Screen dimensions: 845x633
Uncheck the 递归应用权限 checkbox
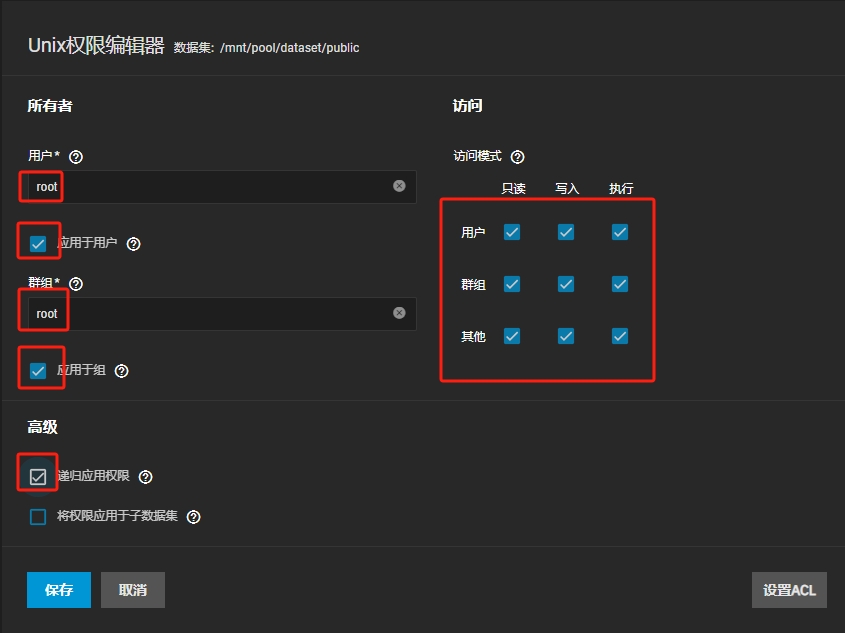pos(38,477)
